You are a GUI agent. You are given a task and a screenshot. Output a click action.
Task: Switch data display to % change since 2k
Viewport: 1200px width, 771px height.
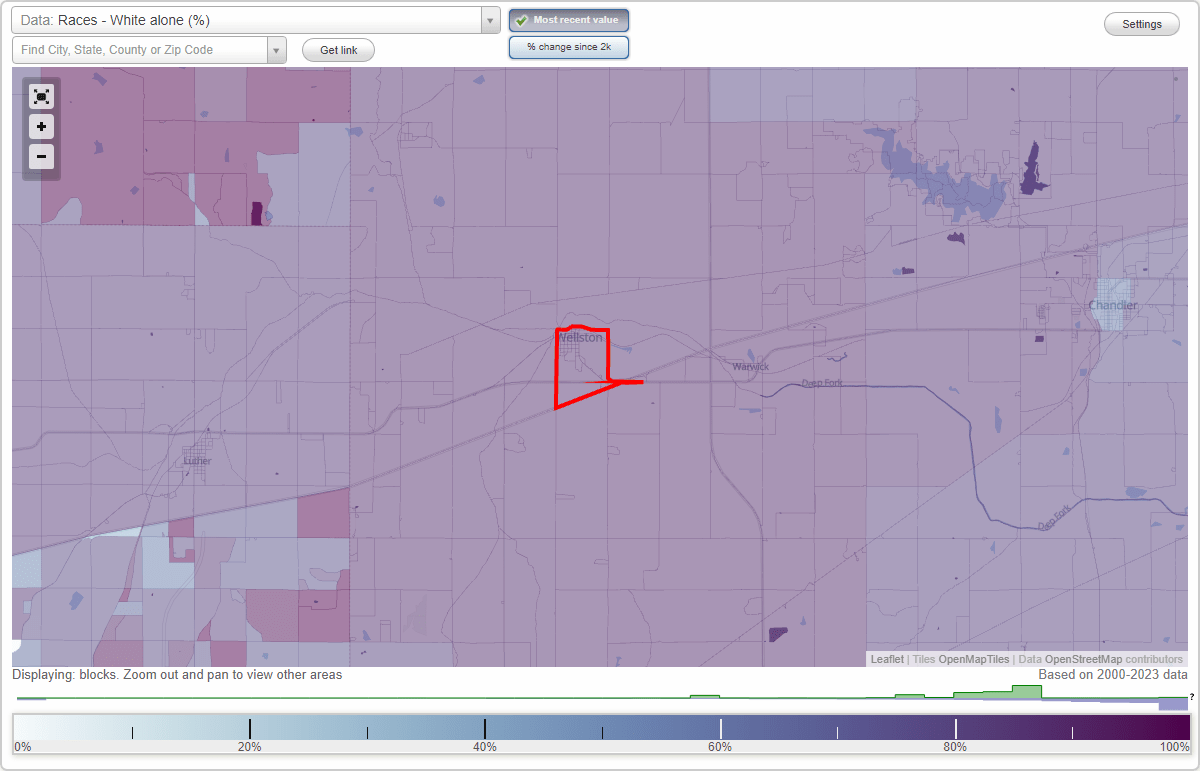click(x=568, y=46)
